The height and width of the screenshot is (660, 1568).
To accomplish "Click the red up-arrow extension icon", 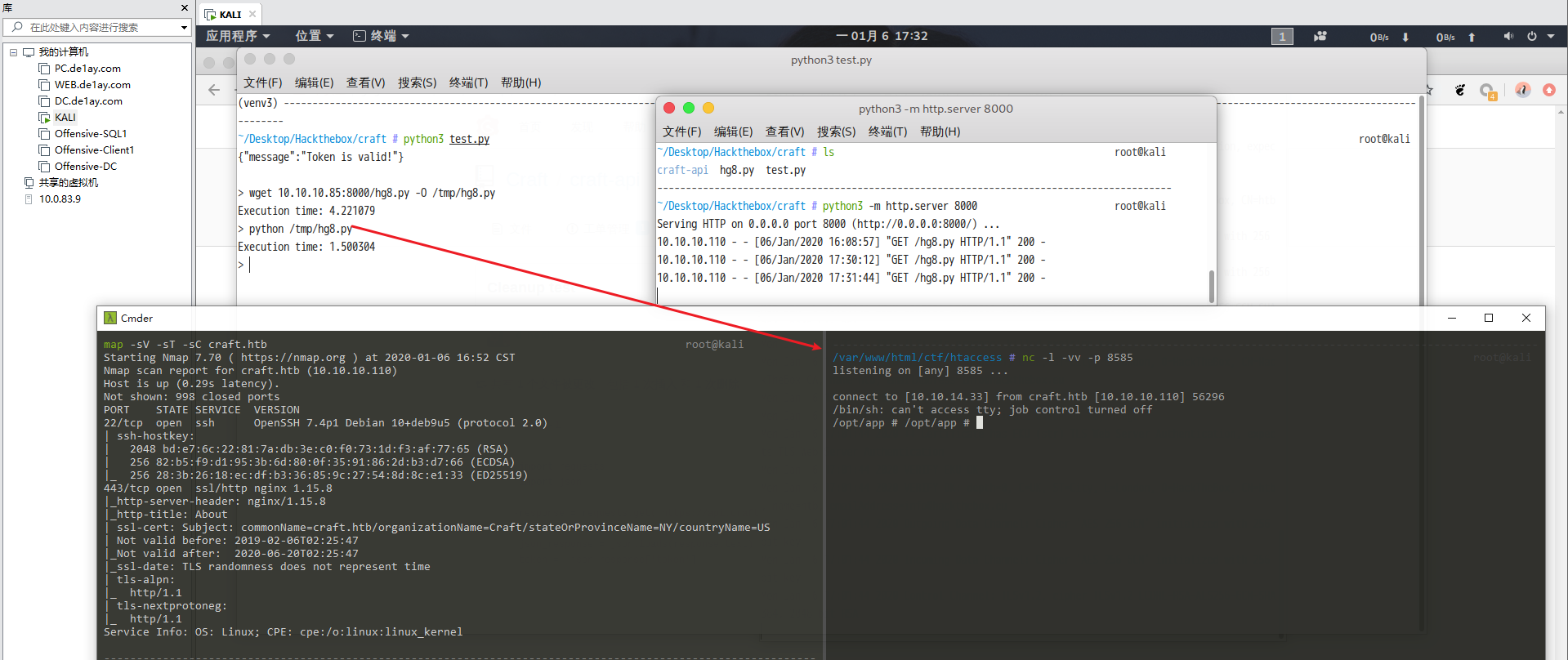I will click(1549, 90).
